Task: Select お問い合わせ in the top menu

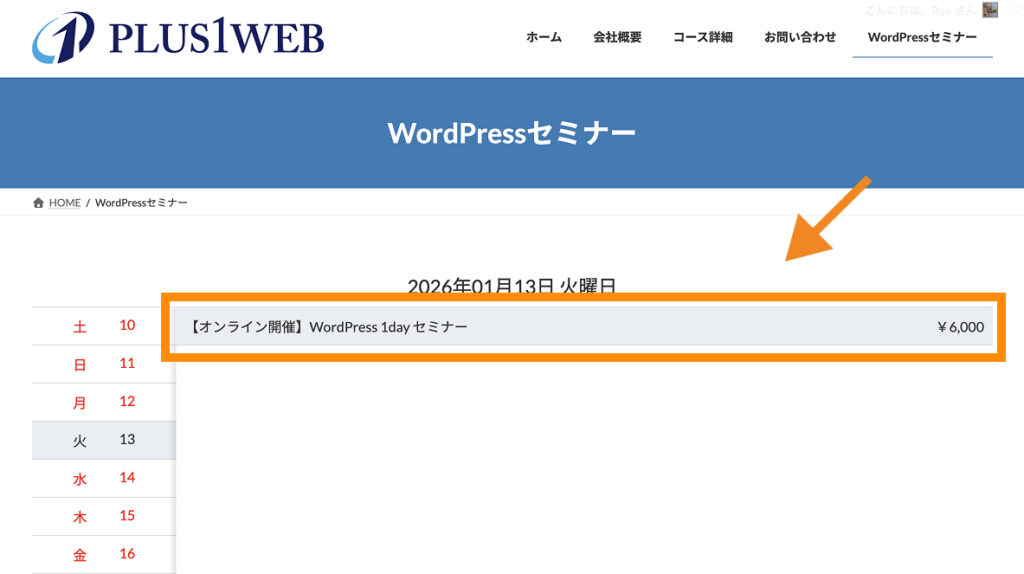Action: pyautogui.click(x=800, y=38)
